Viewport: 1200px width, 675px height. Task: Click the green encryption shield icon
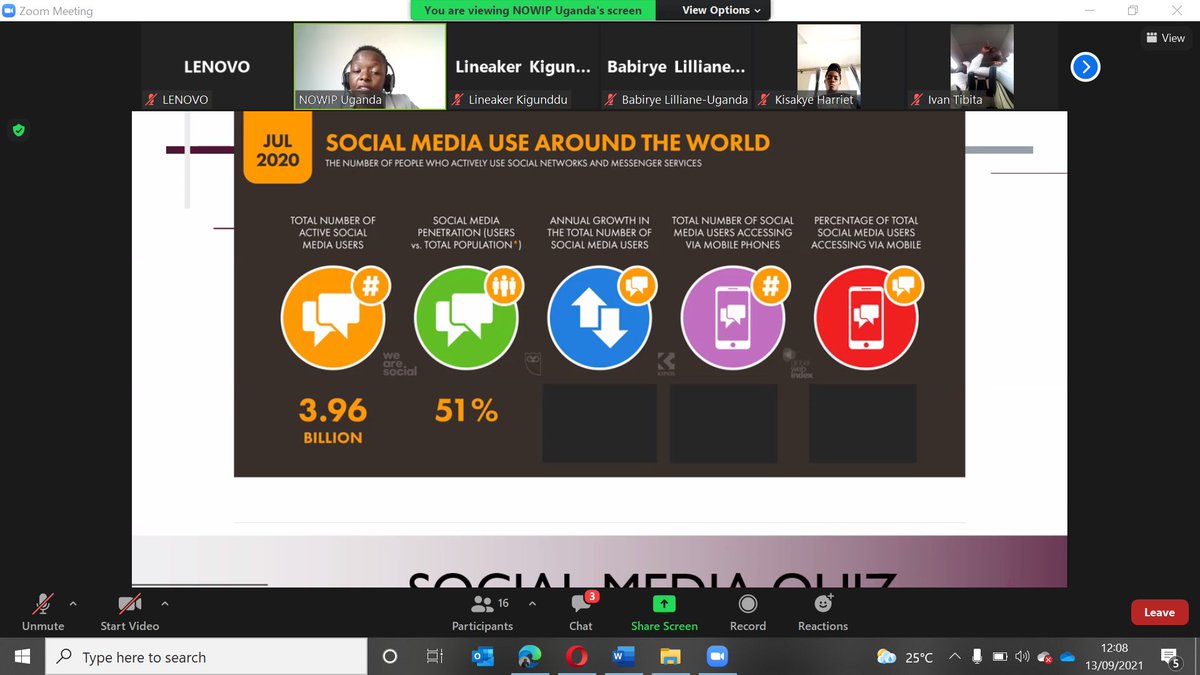tap(18, 130)
